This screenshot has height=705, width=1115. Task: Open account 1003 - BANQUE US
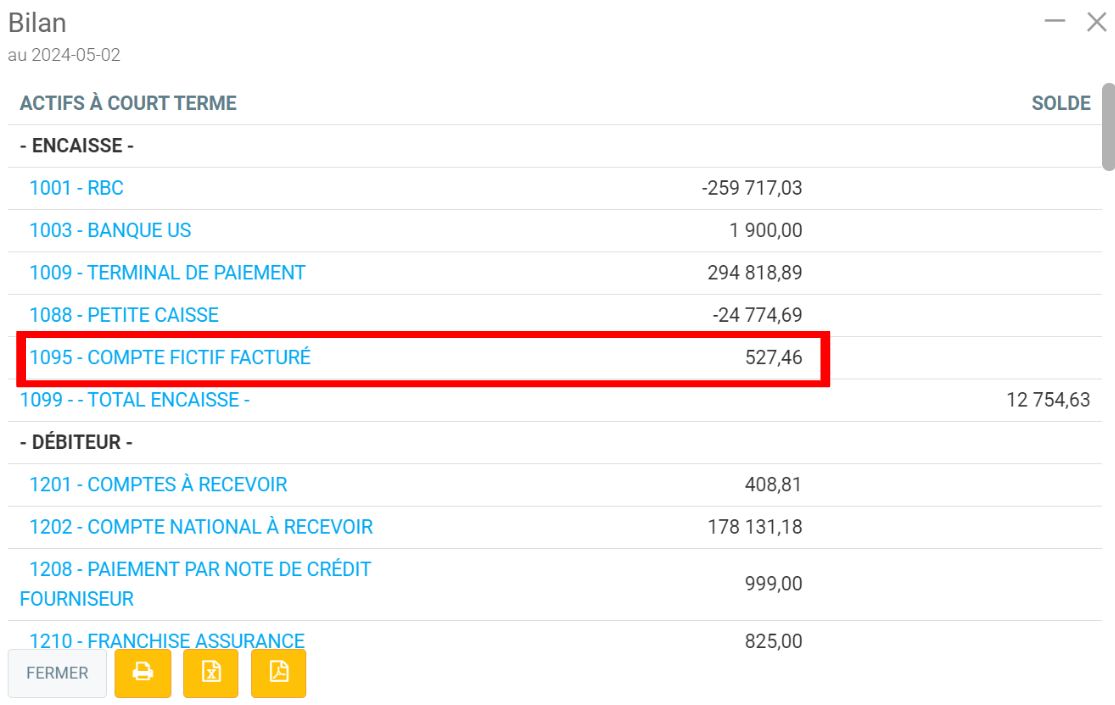110,230
